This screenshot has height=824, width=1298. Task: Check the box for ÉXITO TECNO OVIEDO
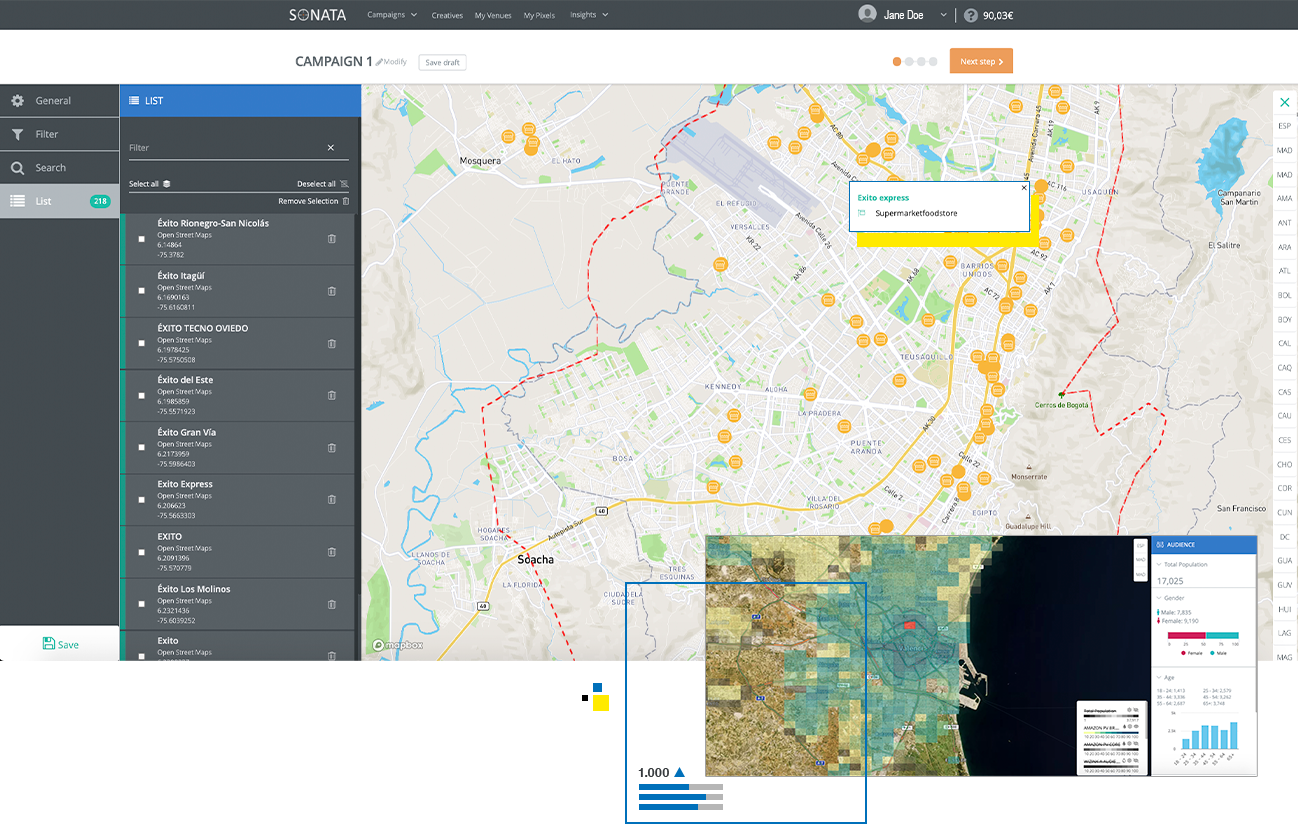coord(141,344)
